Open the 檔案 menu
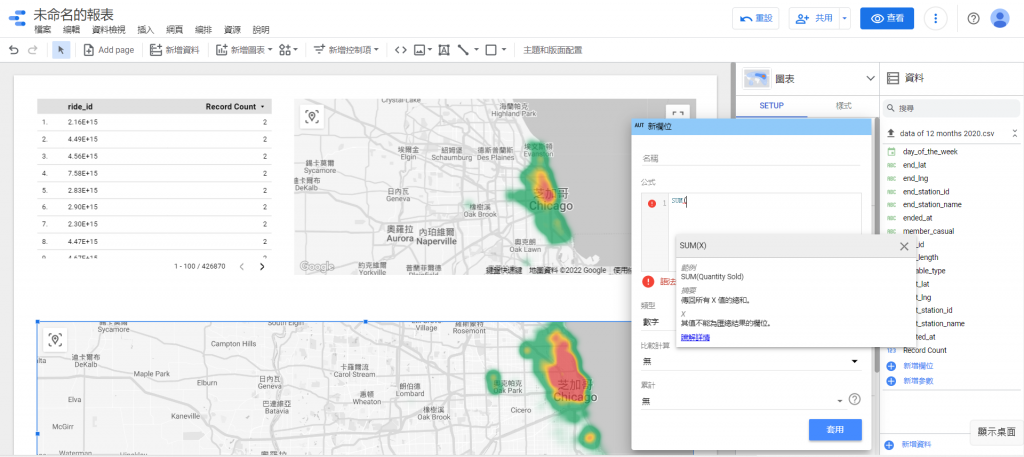This screenshot has height=457, width=1024. point(43,30)
